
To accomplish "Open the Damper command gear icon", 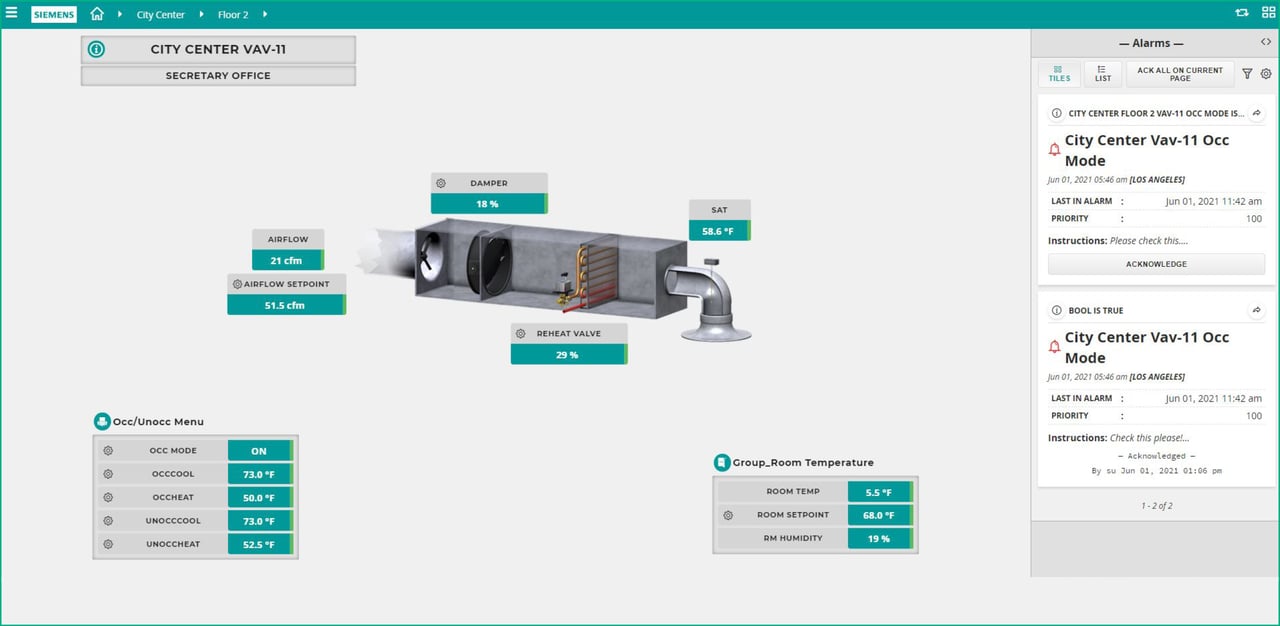I will point(440,183).
